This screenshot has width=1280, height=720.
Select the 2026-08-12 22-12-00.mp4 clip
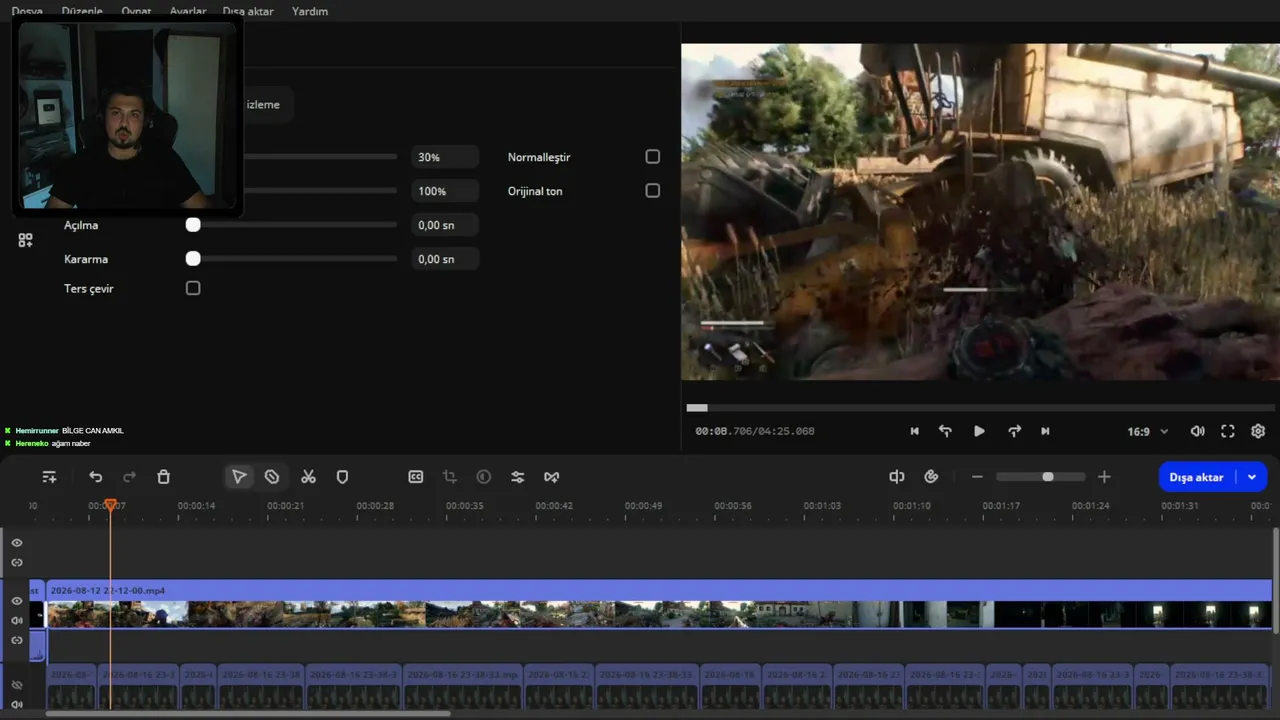(x=659, y=604)
